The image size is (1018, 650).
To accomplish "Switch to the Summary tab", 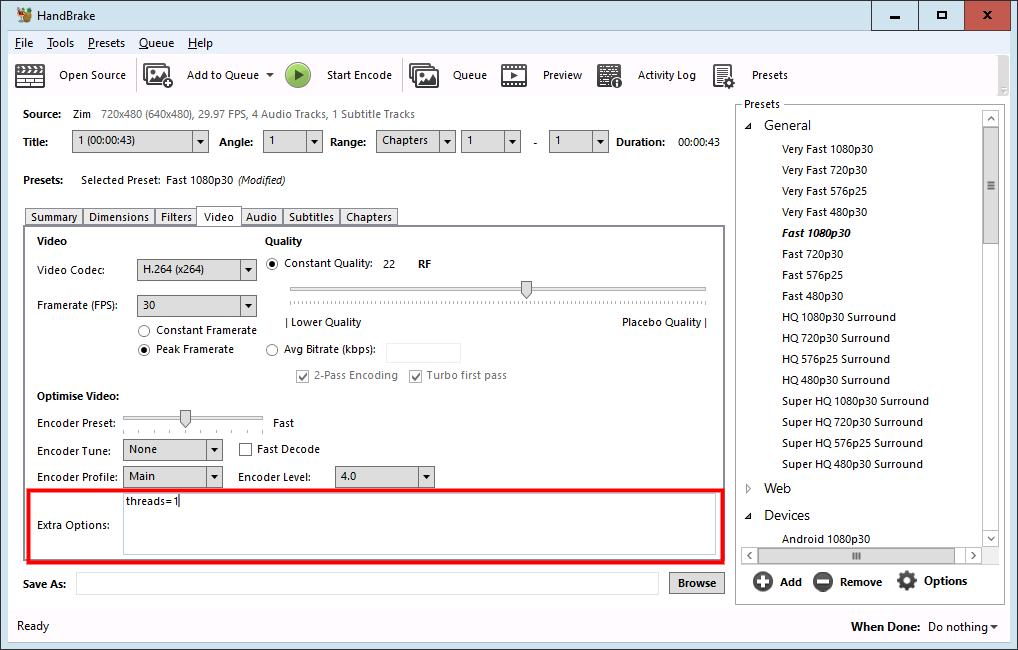I will 54,217.
